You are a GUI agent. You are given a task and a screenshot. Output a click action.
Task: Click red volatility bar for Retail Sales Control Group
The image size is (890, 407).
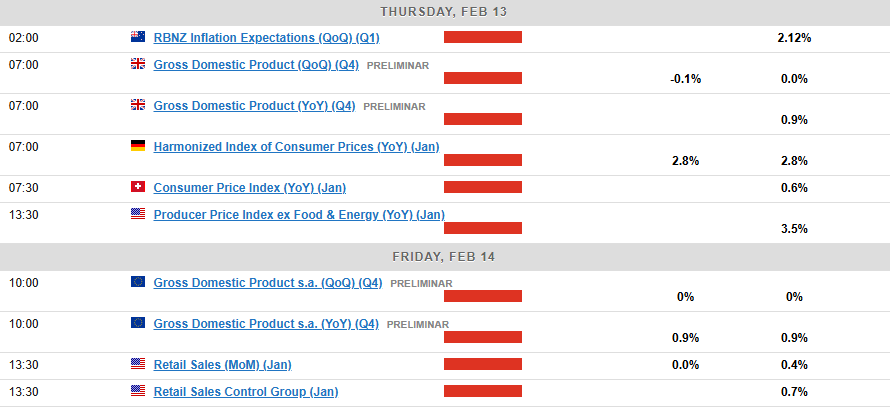coord(483,391)
